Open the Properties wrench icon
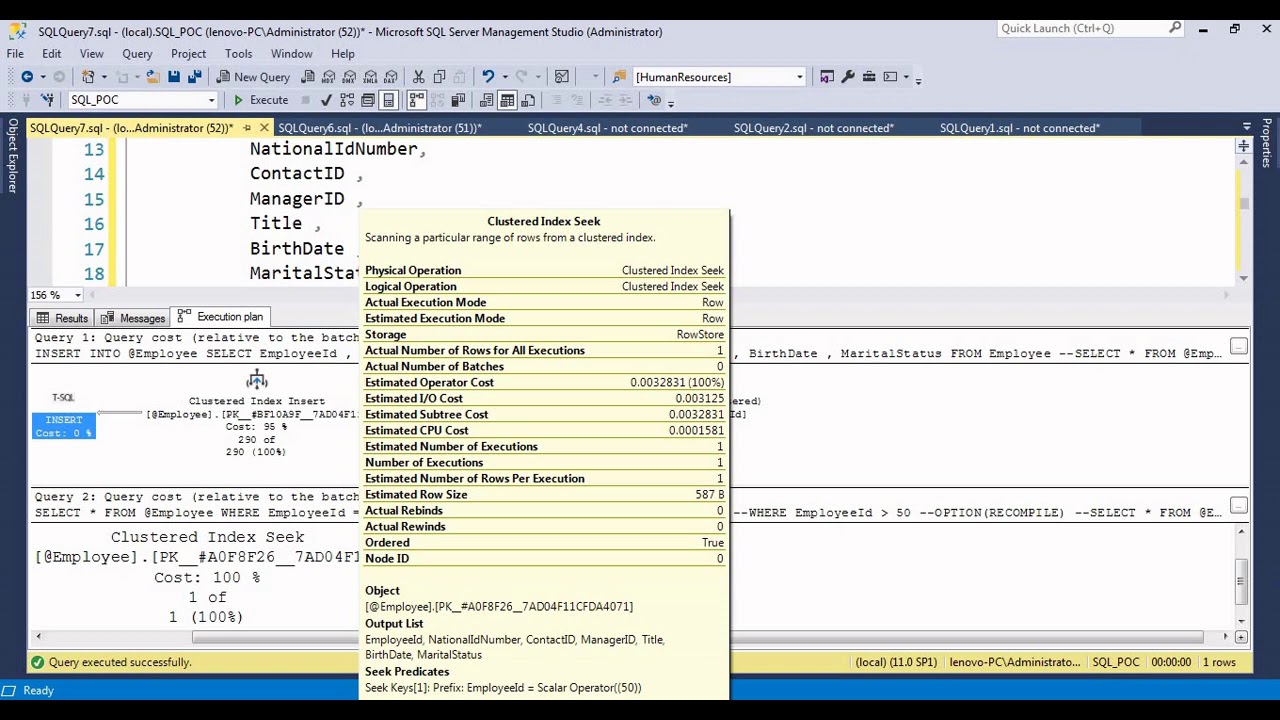The image size is (1280, 720). (x=848, y=77)
